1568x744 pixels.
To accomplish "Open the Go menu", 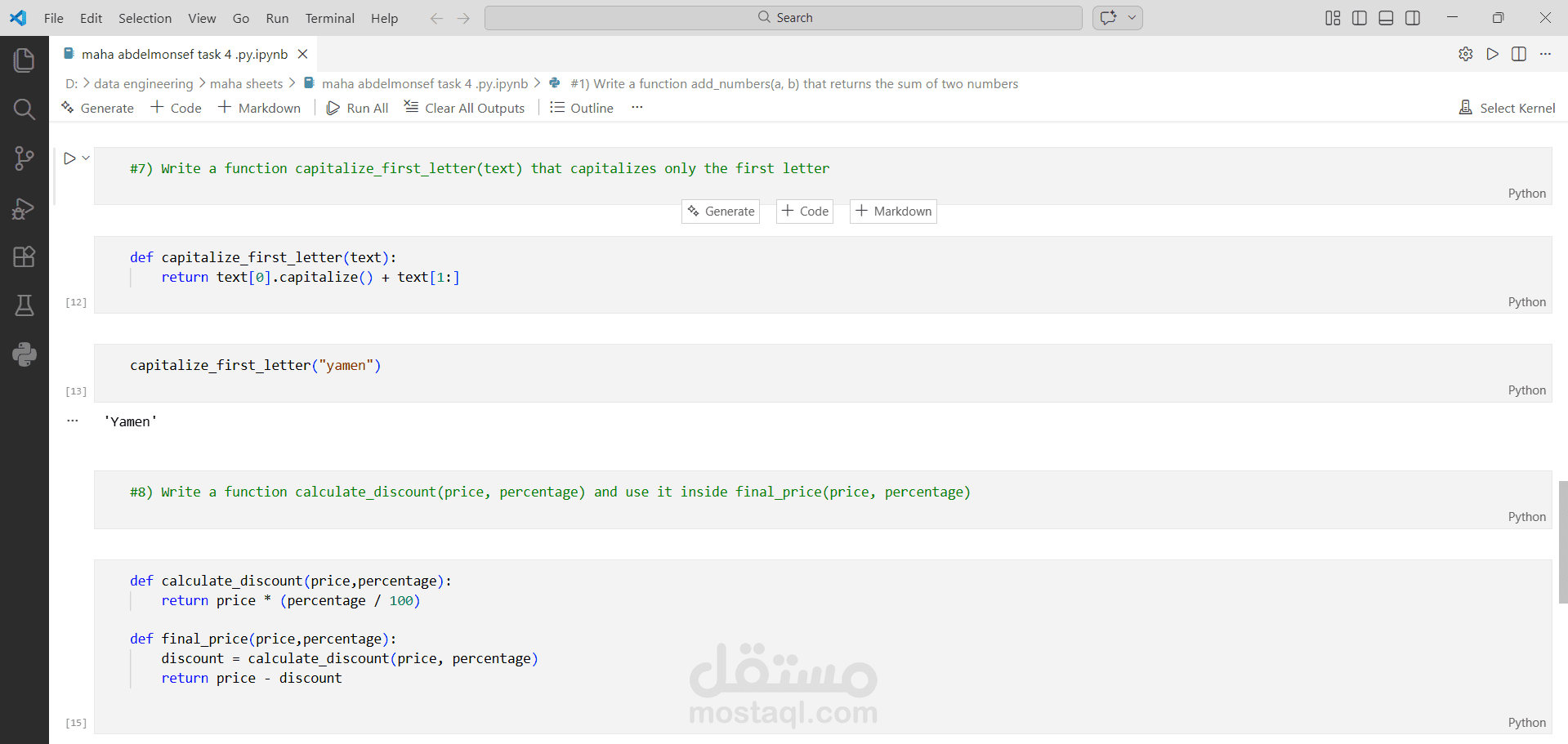I will [241, 18].
